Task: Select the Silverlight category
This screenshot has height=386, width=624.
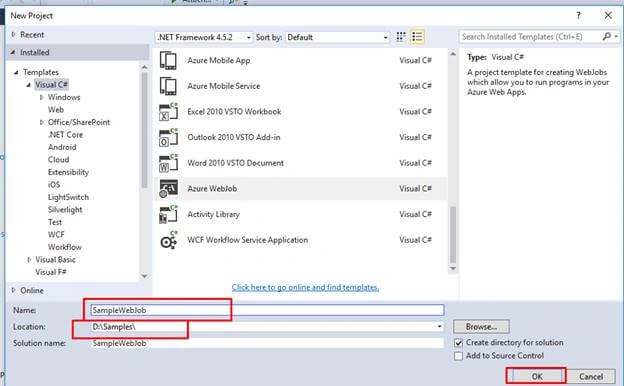Action: point(65,209)
